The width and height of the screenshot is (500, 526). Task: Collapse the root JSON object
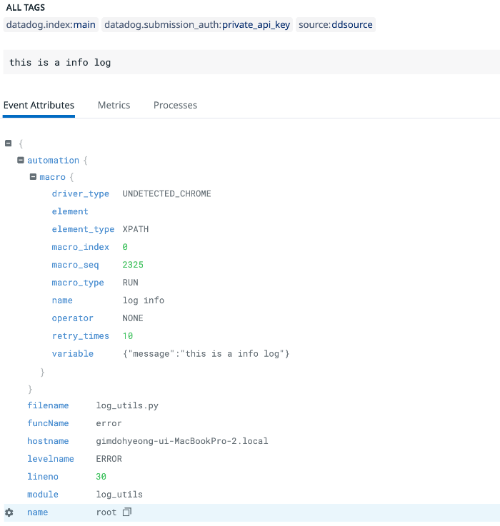click(8, 143)
